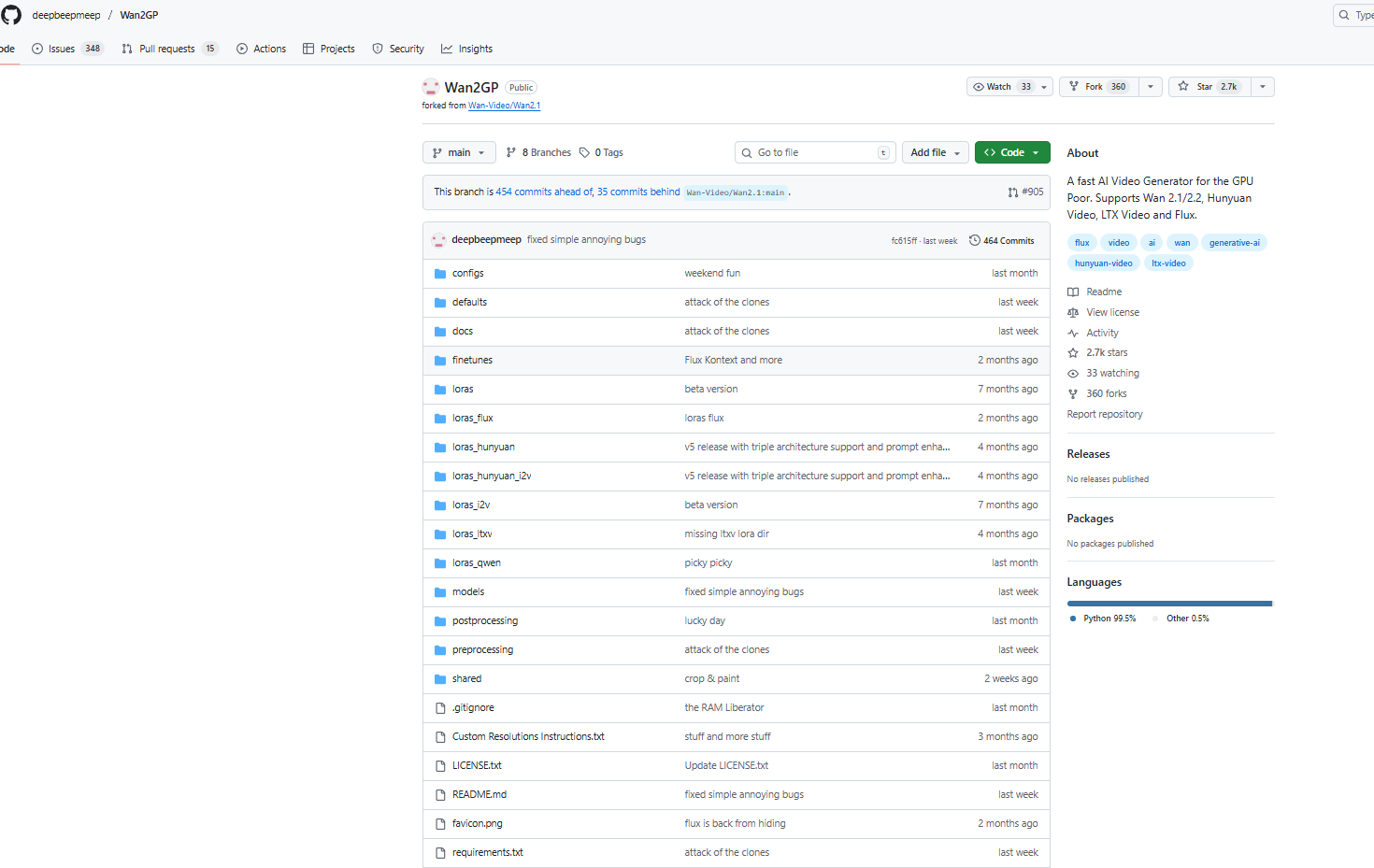The image size is (1374, 868).
Task: Expand the Watch options arrow
Action: (1044, 87)
